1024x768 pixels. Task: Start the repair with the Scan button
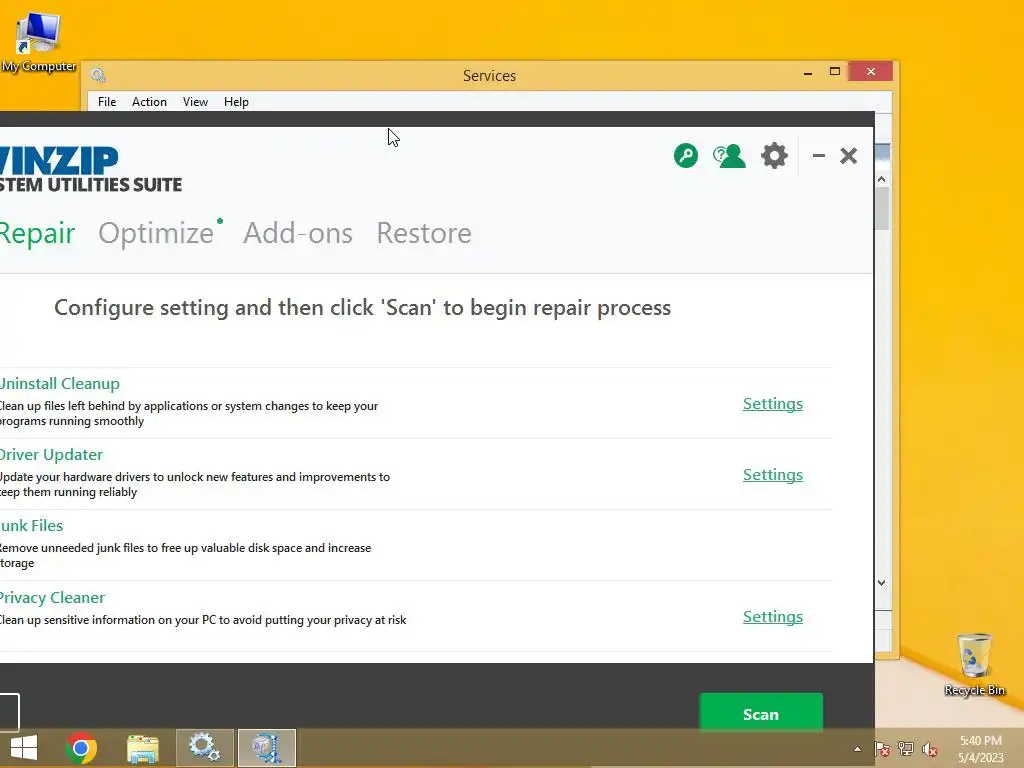761,714
